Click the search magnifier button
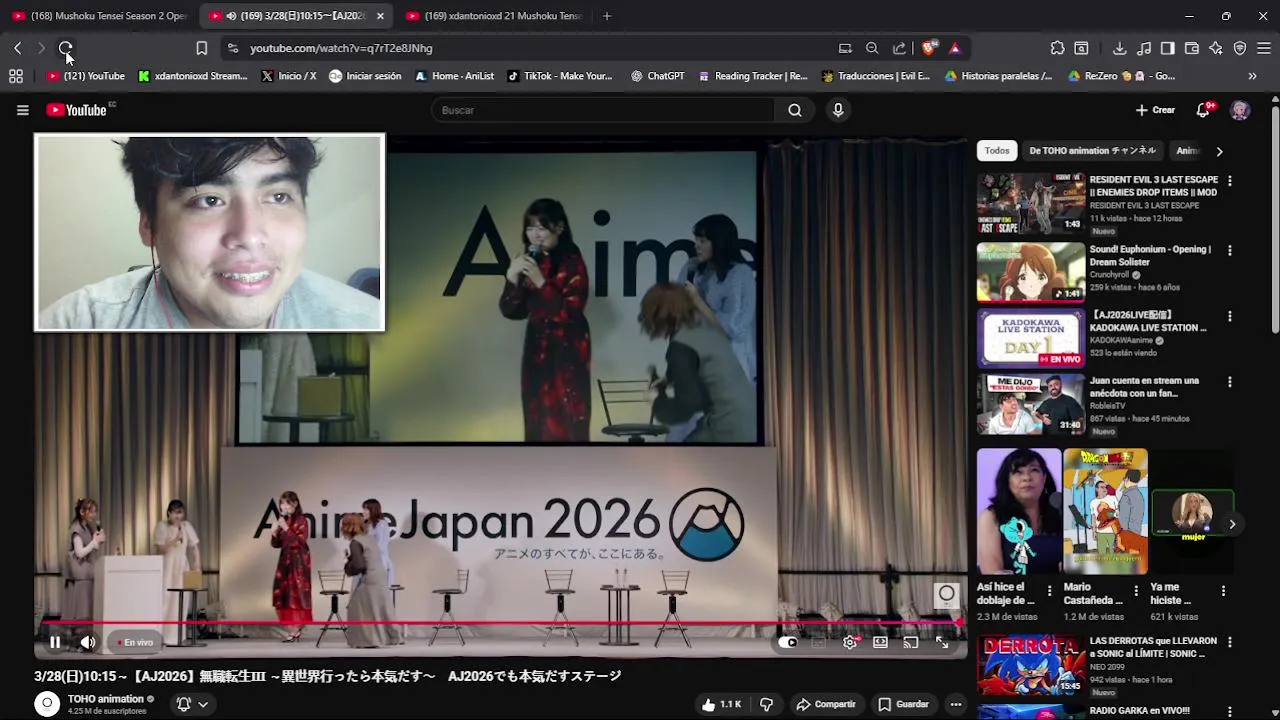Image resolution: width=1280 pixels, height=720 pixels. 794,110
